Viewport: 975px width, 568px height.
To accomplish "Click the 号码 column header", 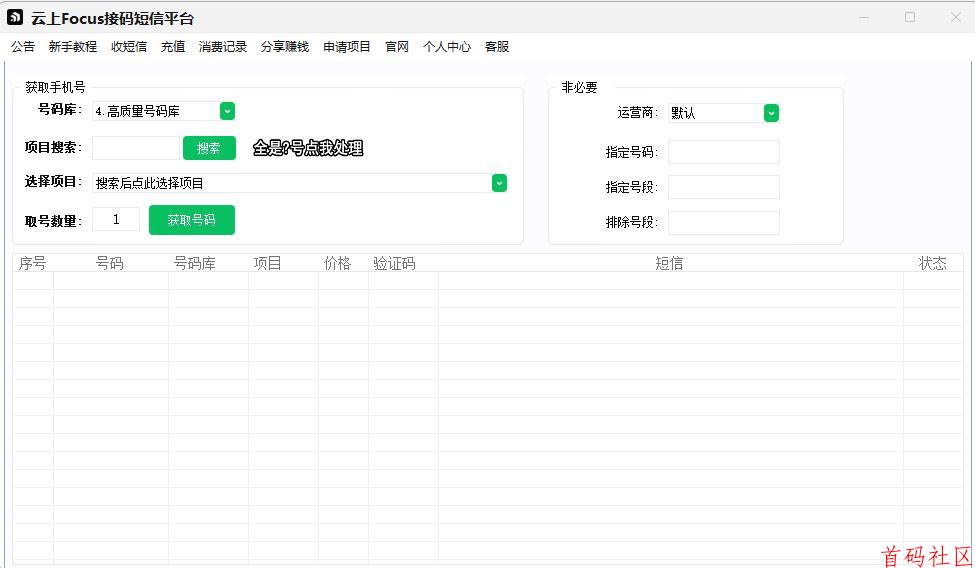I will pos(110,263).
